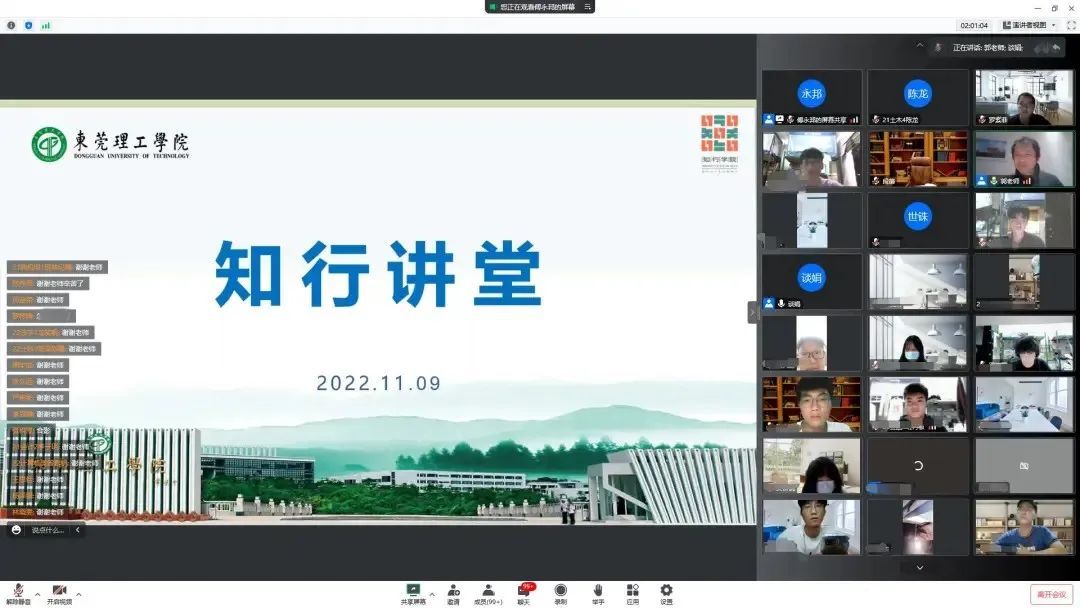Screen dimensions: 1080x608
Task: Open the members list (99+)
Action: tap(488, 592)
